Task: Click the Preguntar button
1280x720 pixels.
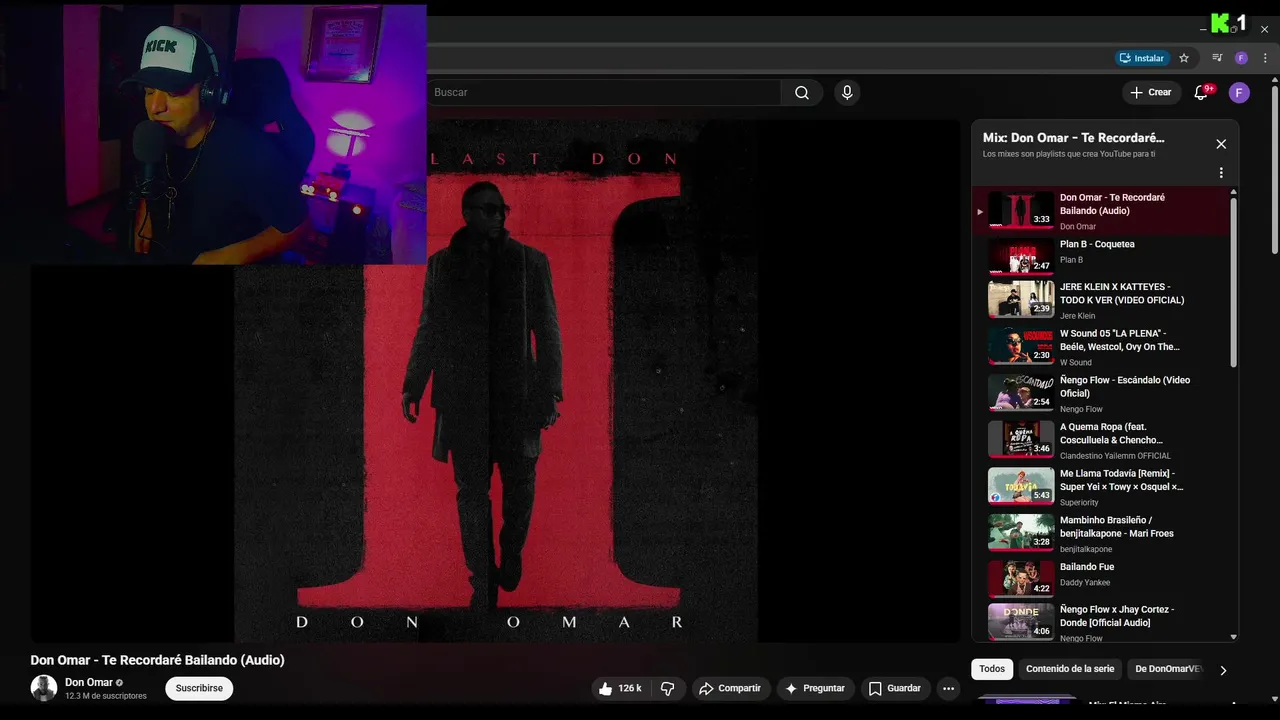Action: (x=815, y=688)
